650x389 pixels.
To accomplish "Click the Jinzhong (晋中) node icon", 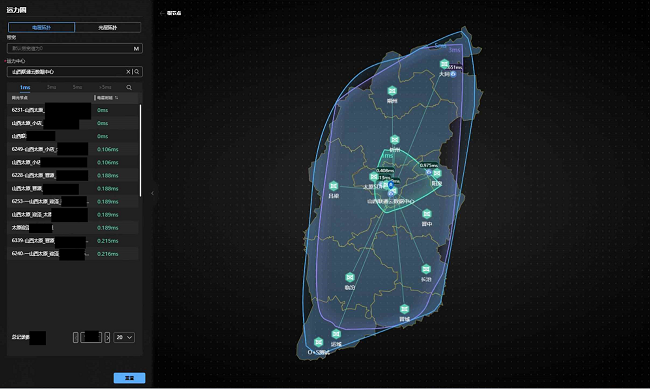I will pos(427,214).
